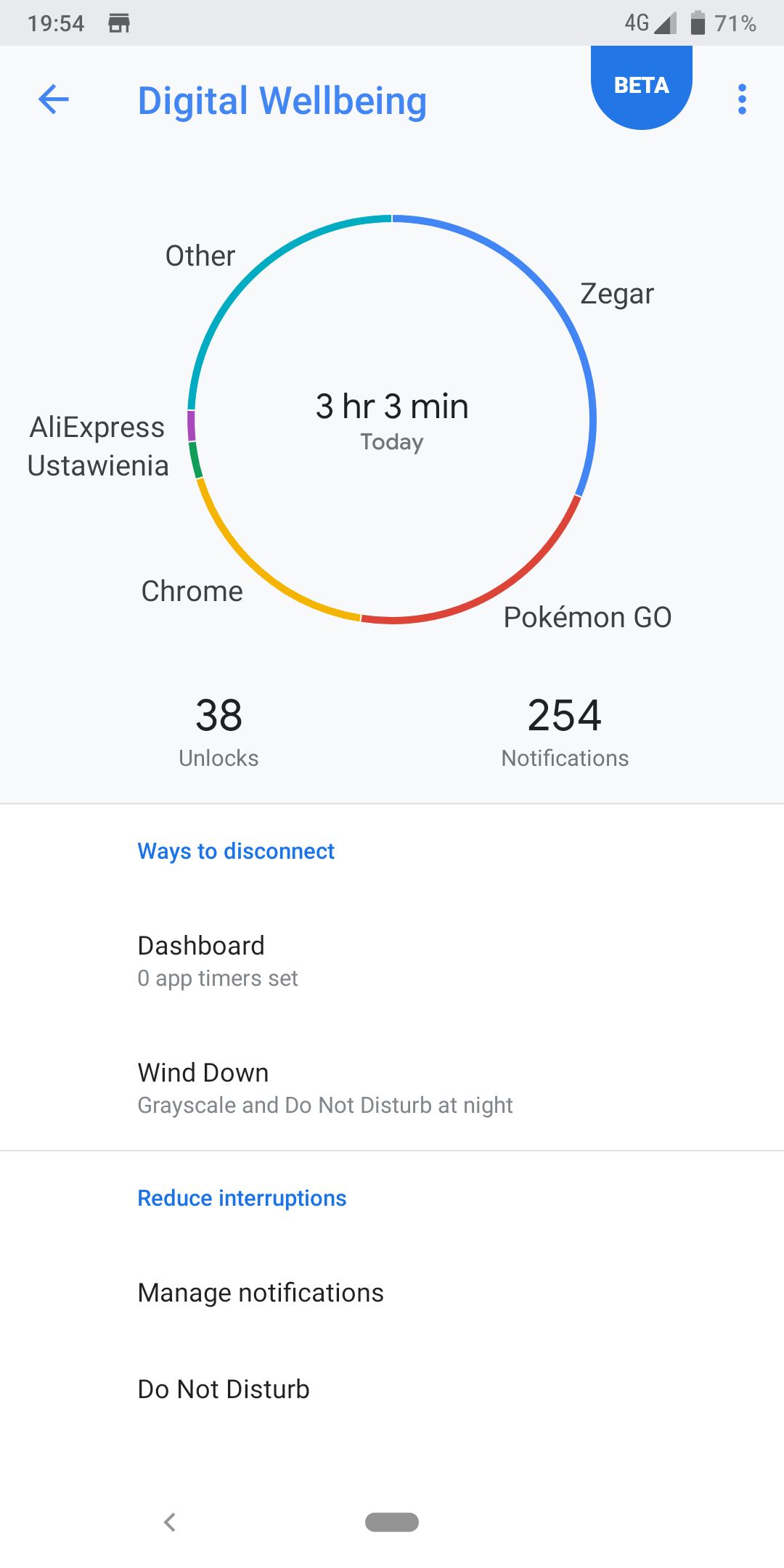
Task: Tap the Android navigation back chevron
Action: [x=170, y=1522]
